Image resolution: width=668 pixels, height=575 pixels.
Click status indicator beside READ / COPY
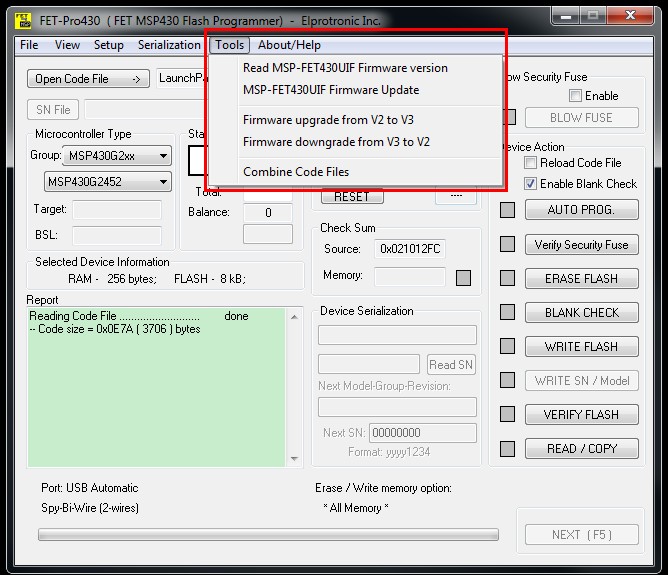tap(507, 448)
